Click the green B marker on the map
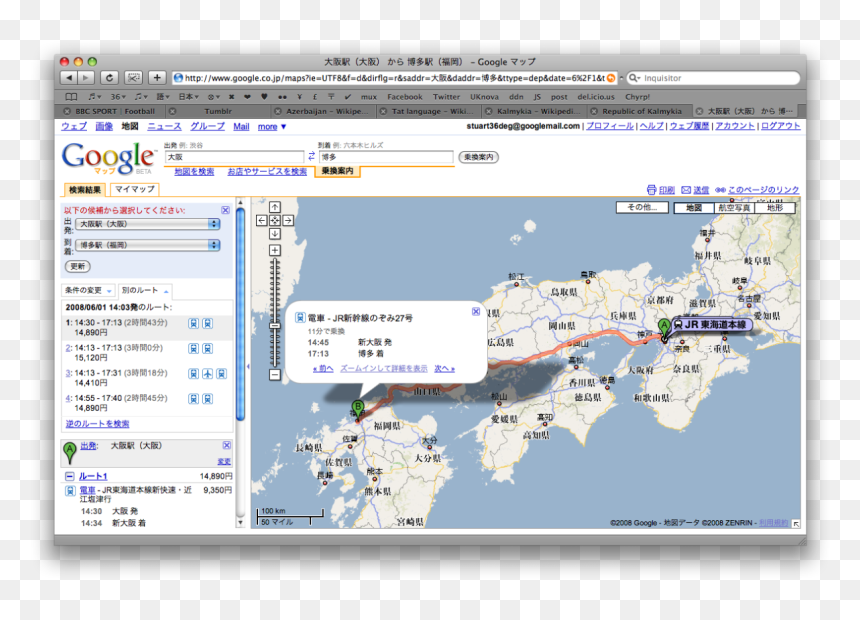 coord(358,410)
